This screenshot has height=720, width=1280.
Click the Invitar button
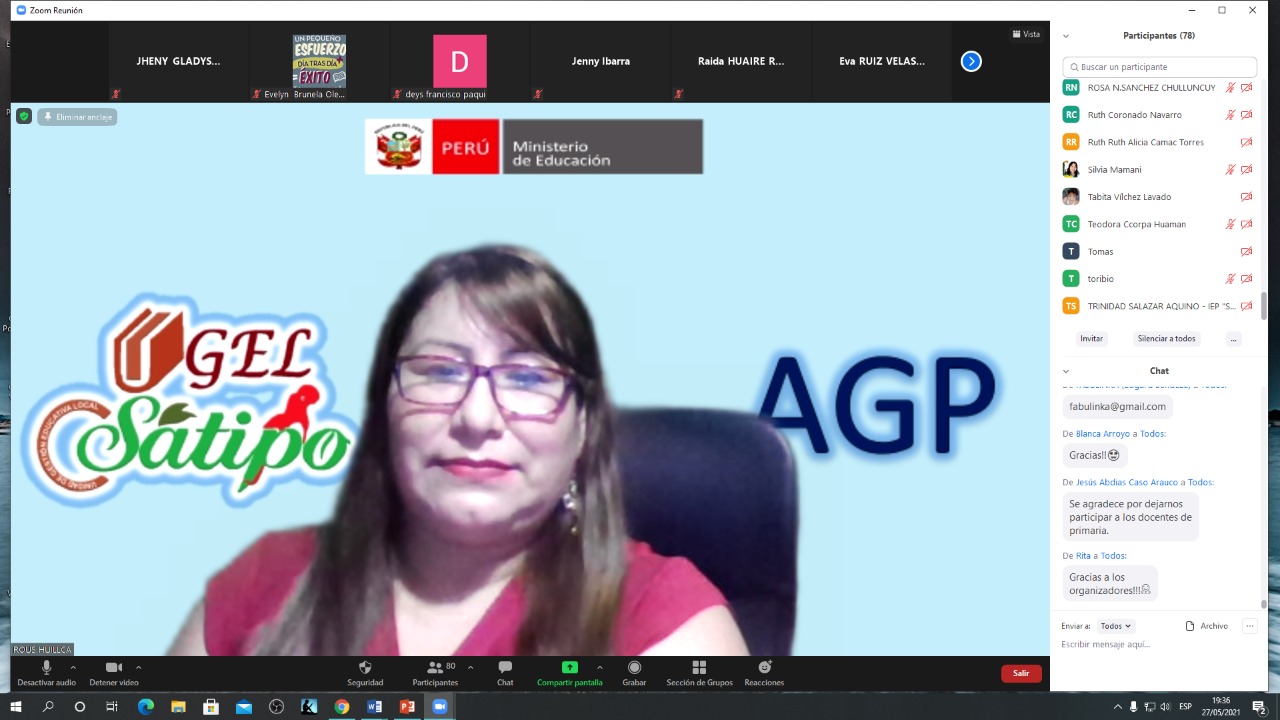point(1091,339)
